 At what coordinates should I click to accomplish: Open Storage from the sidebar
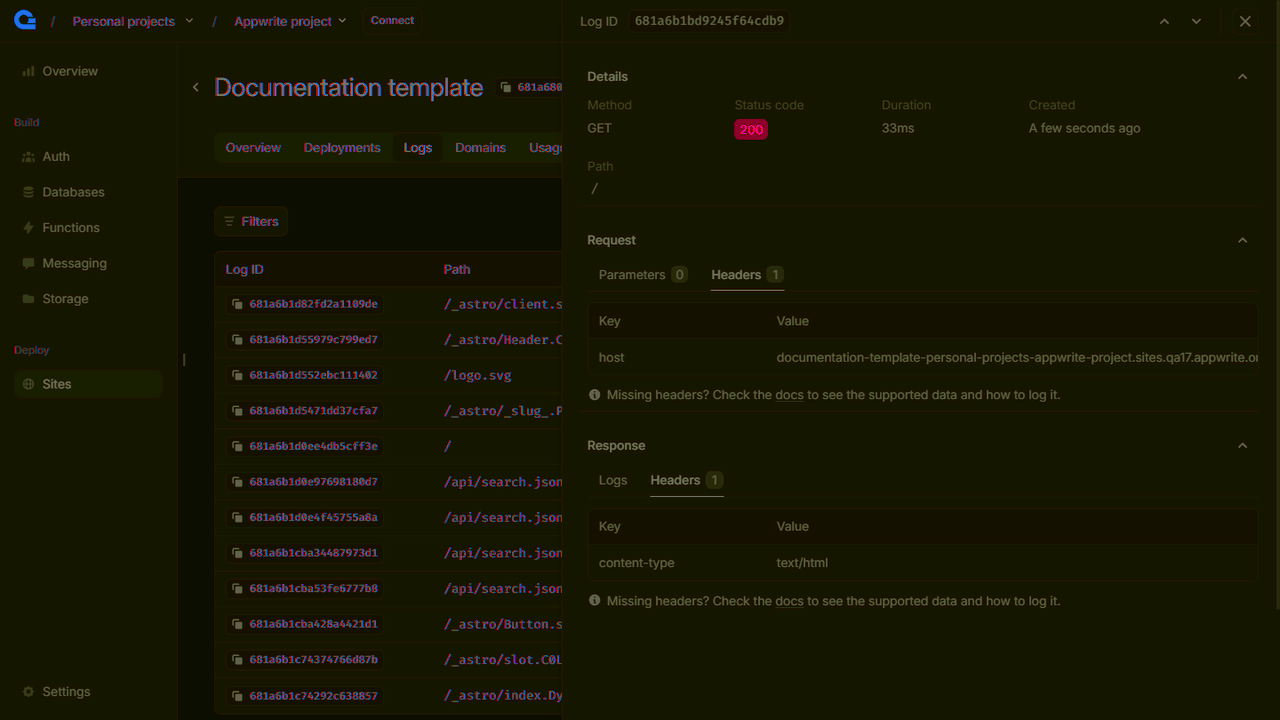(x=67, y=298)
